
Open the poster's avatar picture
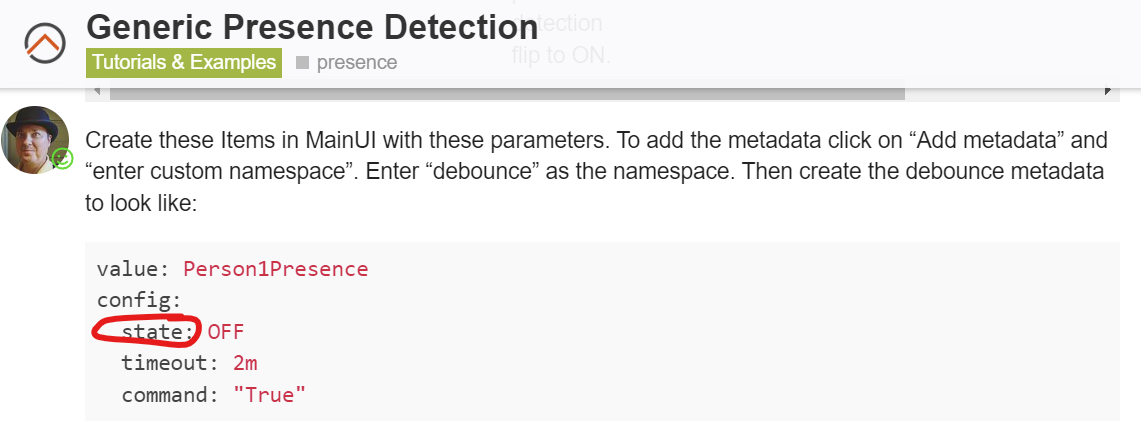click(36, 139)
